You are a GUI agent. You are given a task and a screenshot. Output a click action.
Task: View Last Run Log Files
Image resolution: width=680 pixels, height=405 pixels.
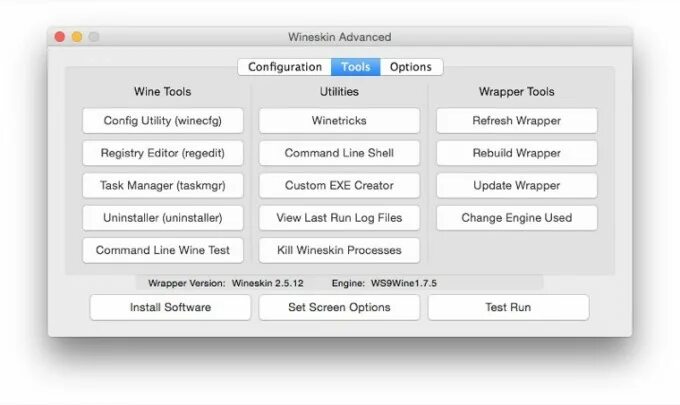(339, 217)
